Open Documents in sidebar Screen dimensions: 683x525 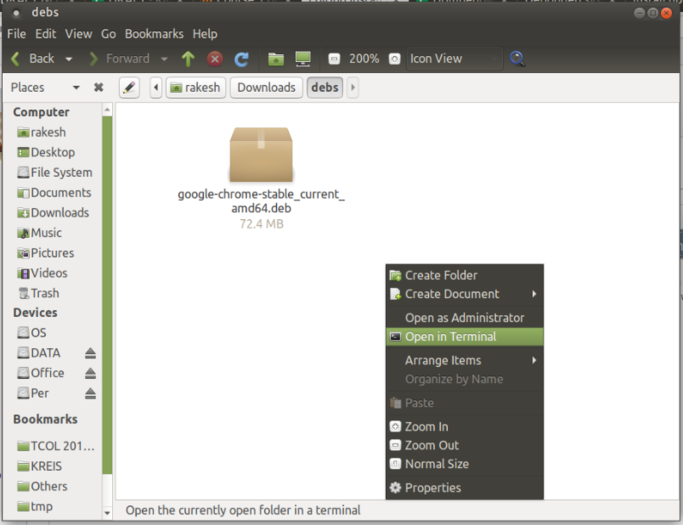pyautogui.click(x=54, y=193)
